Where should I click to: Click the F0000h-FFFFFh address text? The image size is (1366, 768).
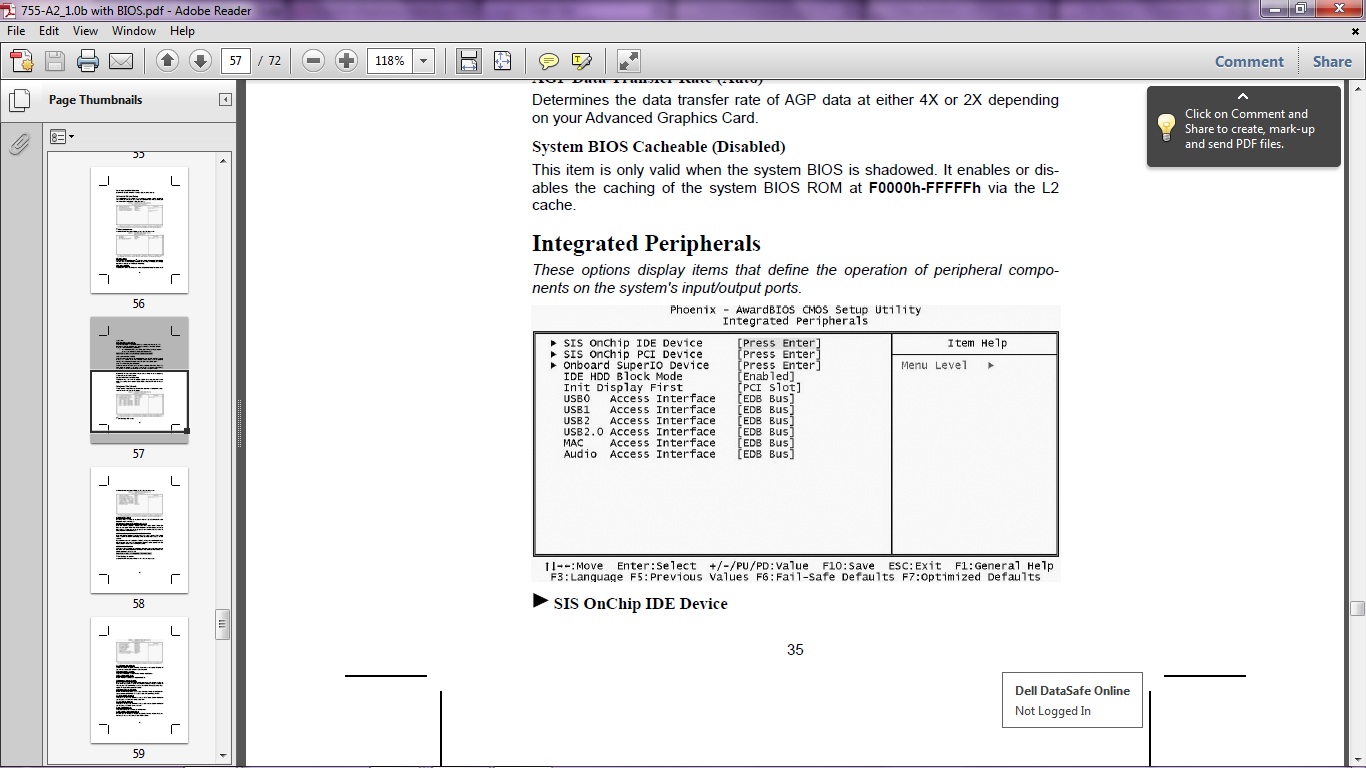[925, 188]
